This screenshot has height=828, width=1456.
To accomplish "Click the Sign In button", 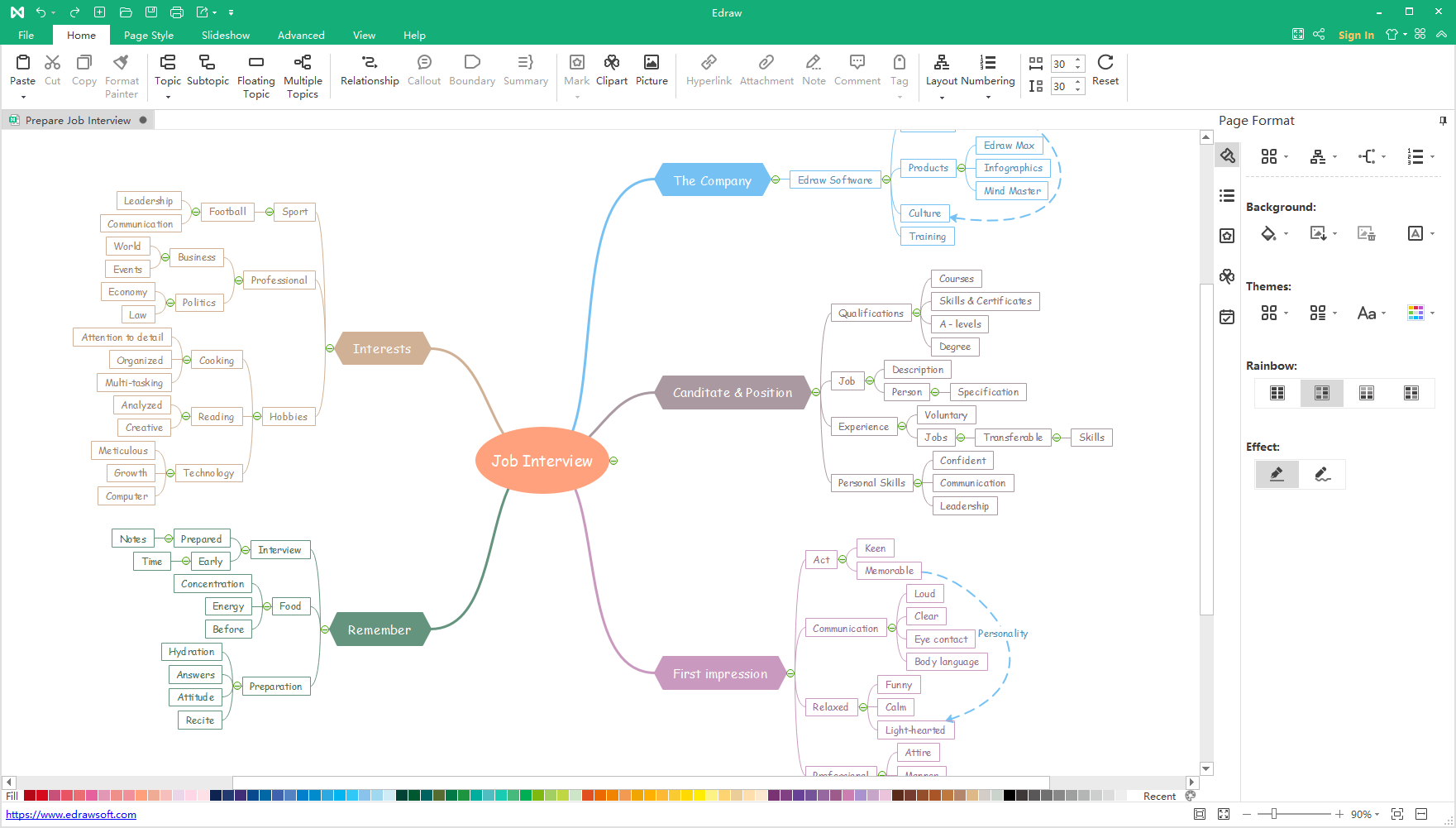I will click(x=1356, y=36).
